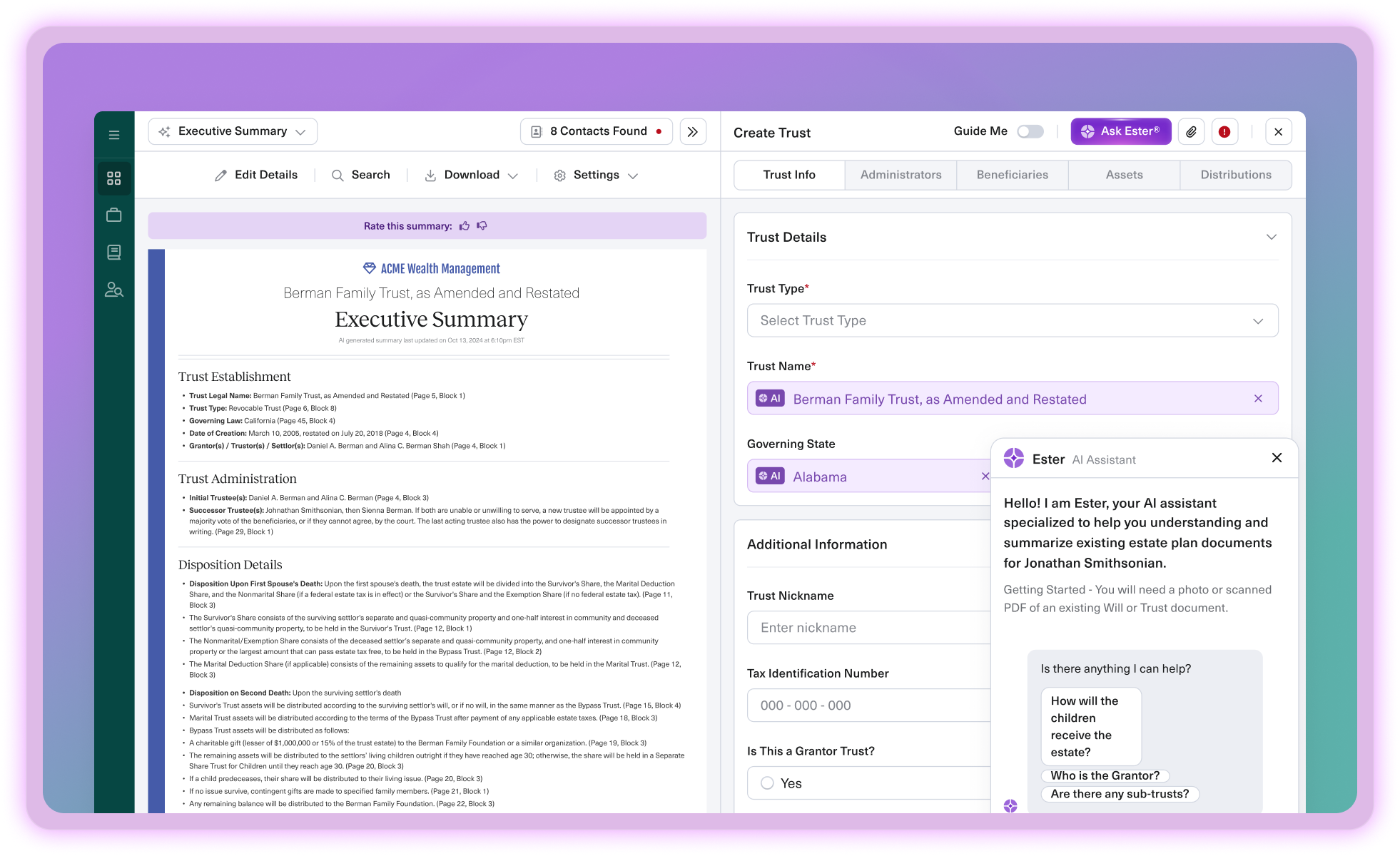Toggle the Guide Me switch
This screenshot has height=856, width=1400.
coord(1030,132)
